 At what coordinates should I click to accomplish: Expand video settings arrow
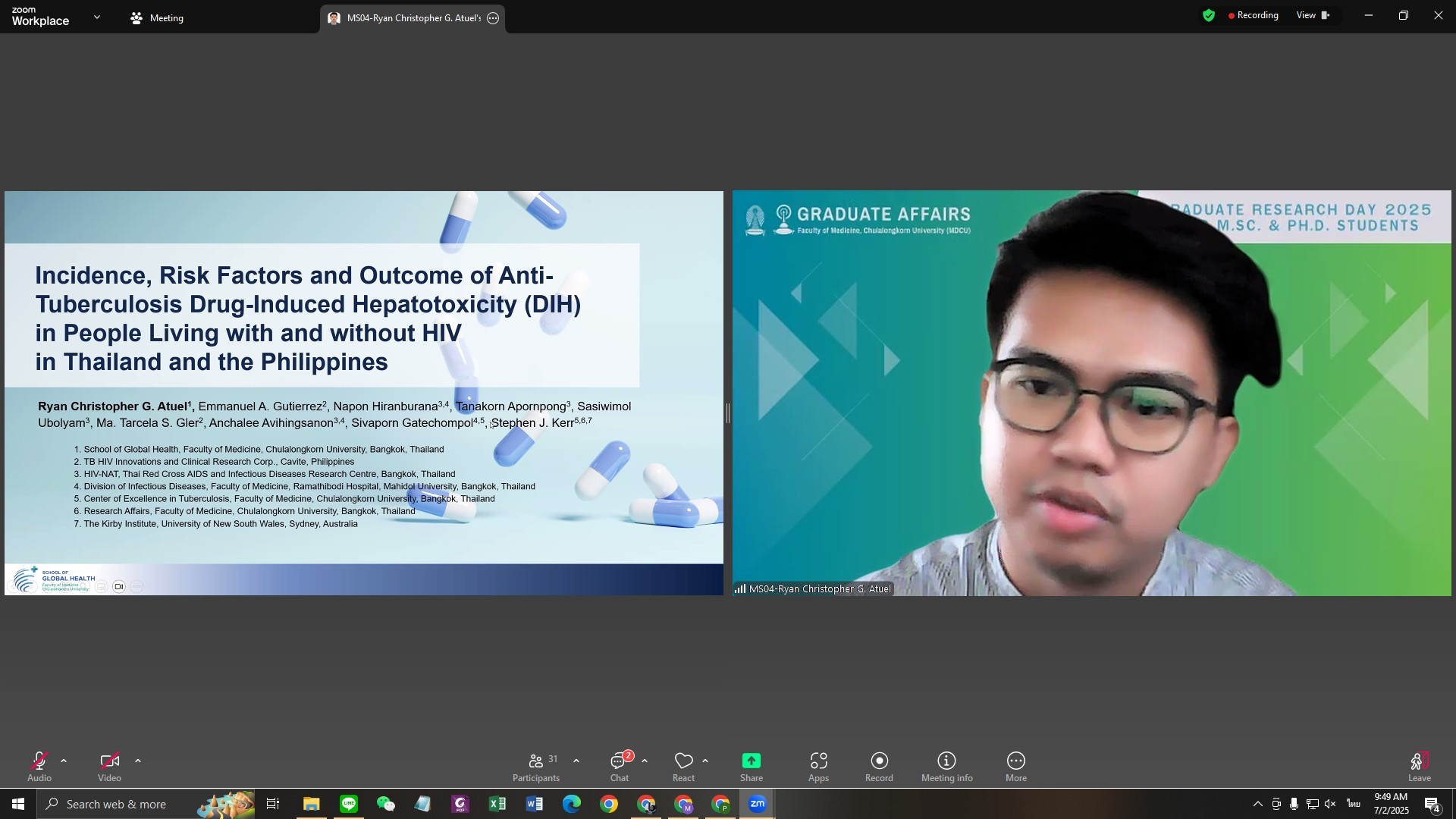138,761
